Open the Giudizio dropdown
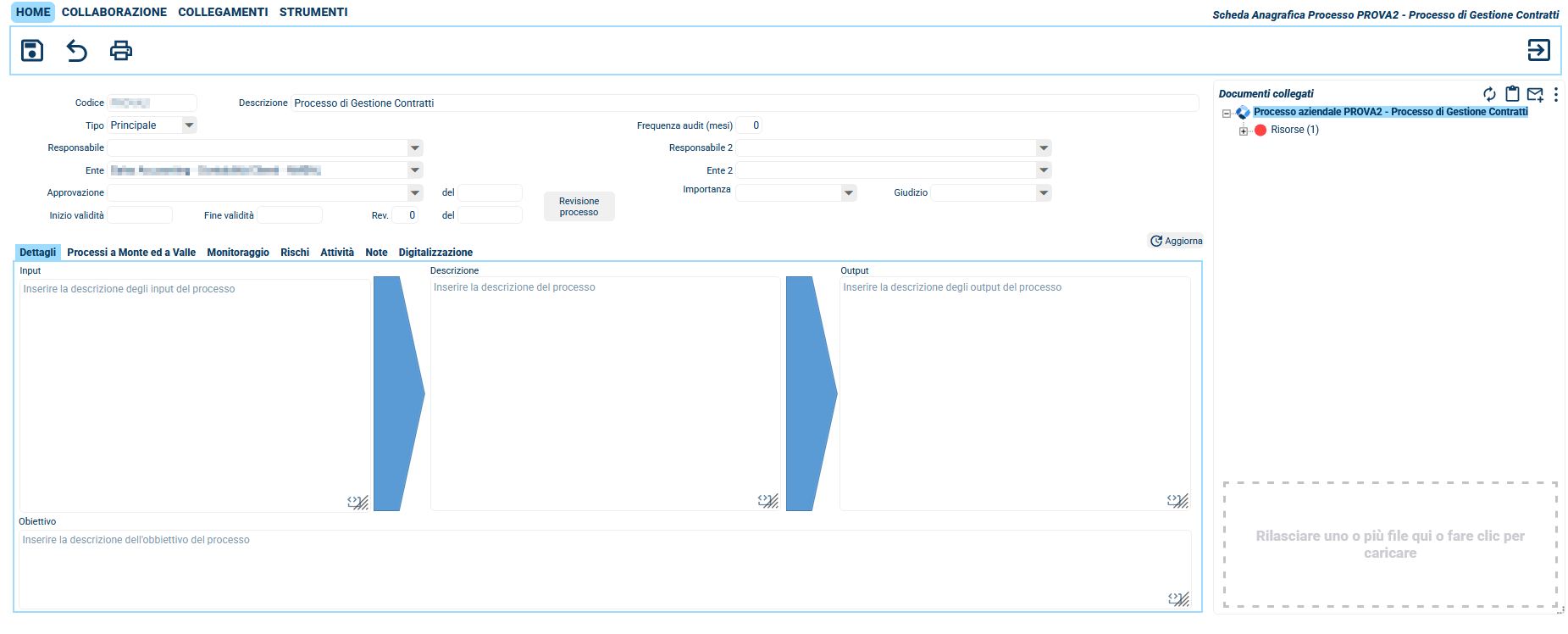 [x=1044, y=193]
